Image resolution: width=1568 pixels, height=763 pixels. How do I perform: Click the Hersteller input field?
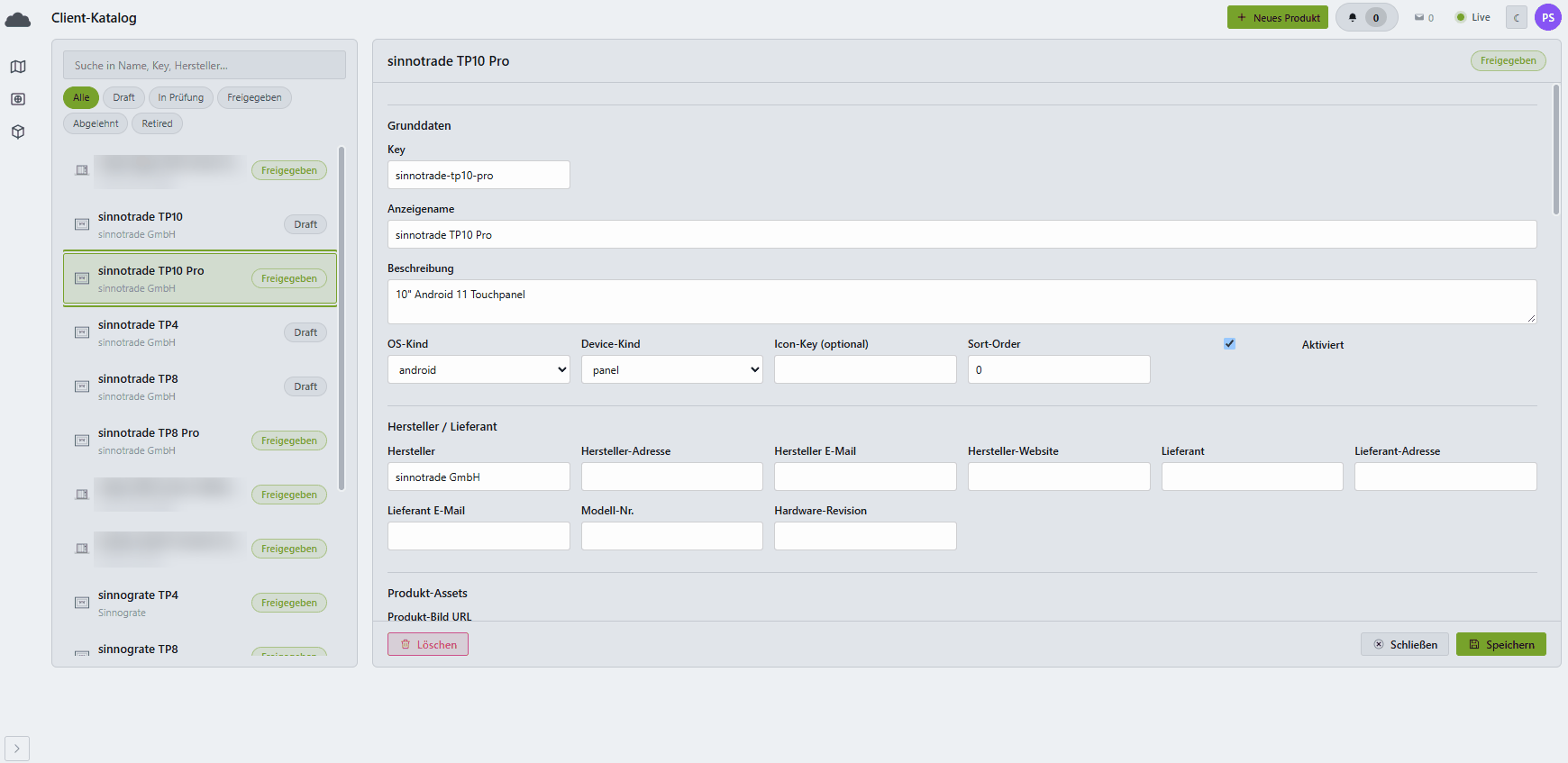[479, 477]
